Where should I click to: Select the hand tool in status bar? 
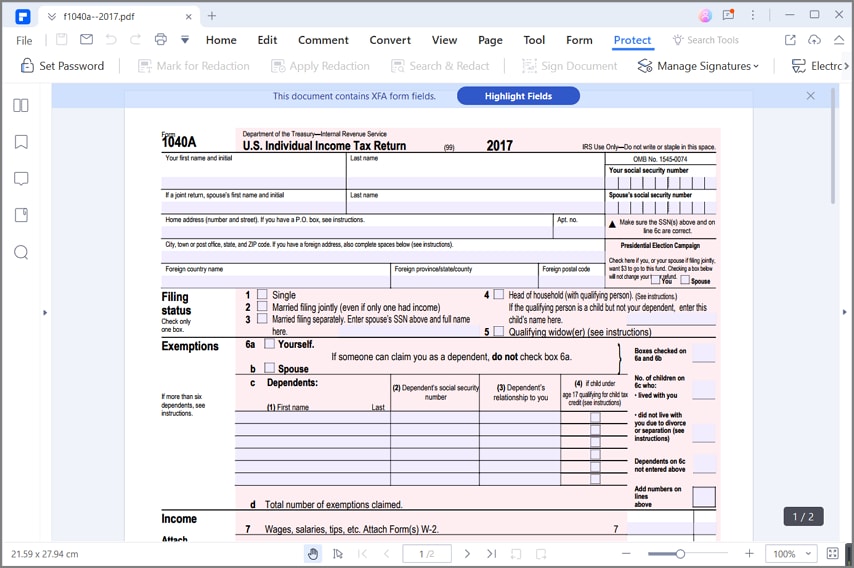313,554
